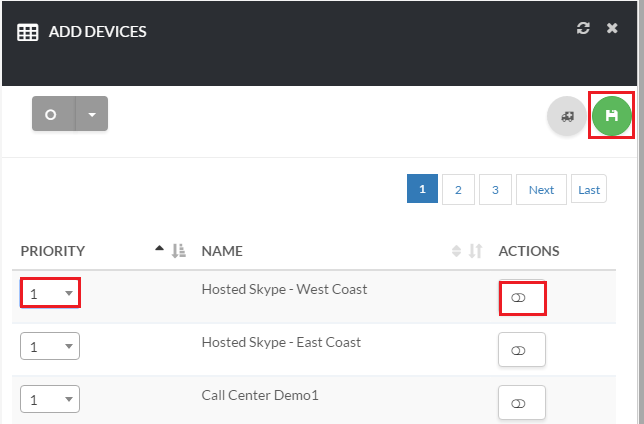
Task: Open priority dropdown for Call Center Demo1
Action: coord(50,399)
